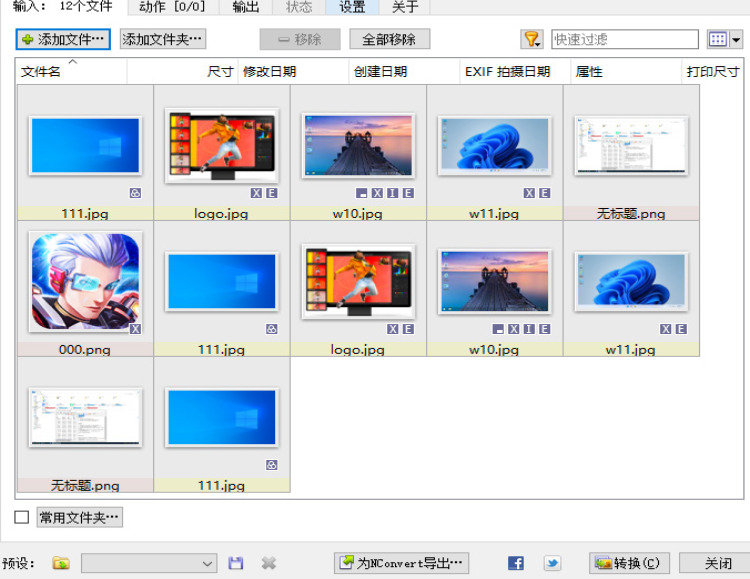Open the 常用文件夹… button

(x=79, y=517)
